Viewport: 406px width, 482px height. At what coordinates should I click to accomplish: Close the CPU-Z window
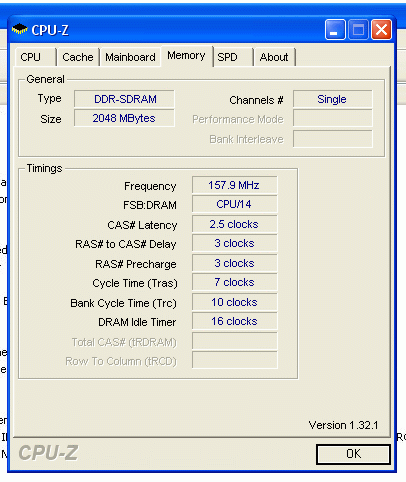point(381,30)
